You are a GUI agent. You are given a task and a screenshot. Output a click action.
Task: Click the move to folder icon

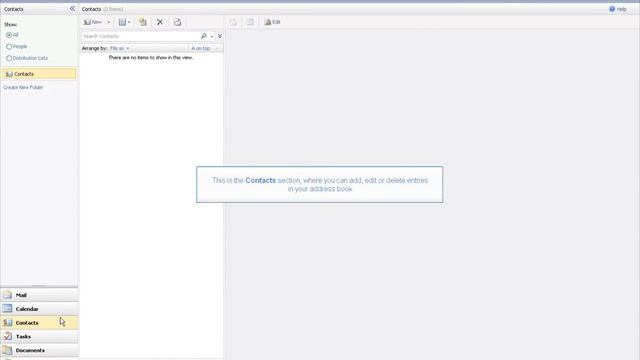143,22
